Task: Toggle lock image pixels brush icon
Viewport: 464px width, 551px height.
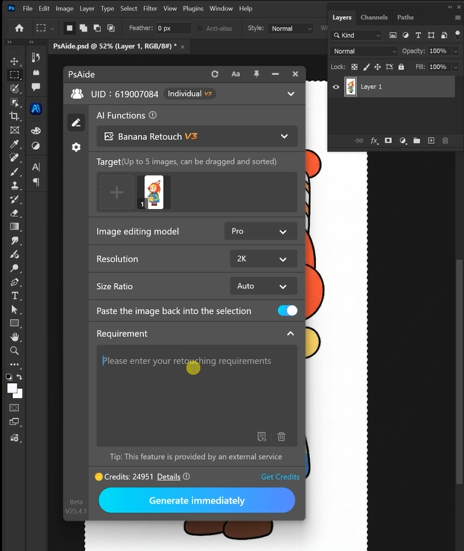Action: 366,67
